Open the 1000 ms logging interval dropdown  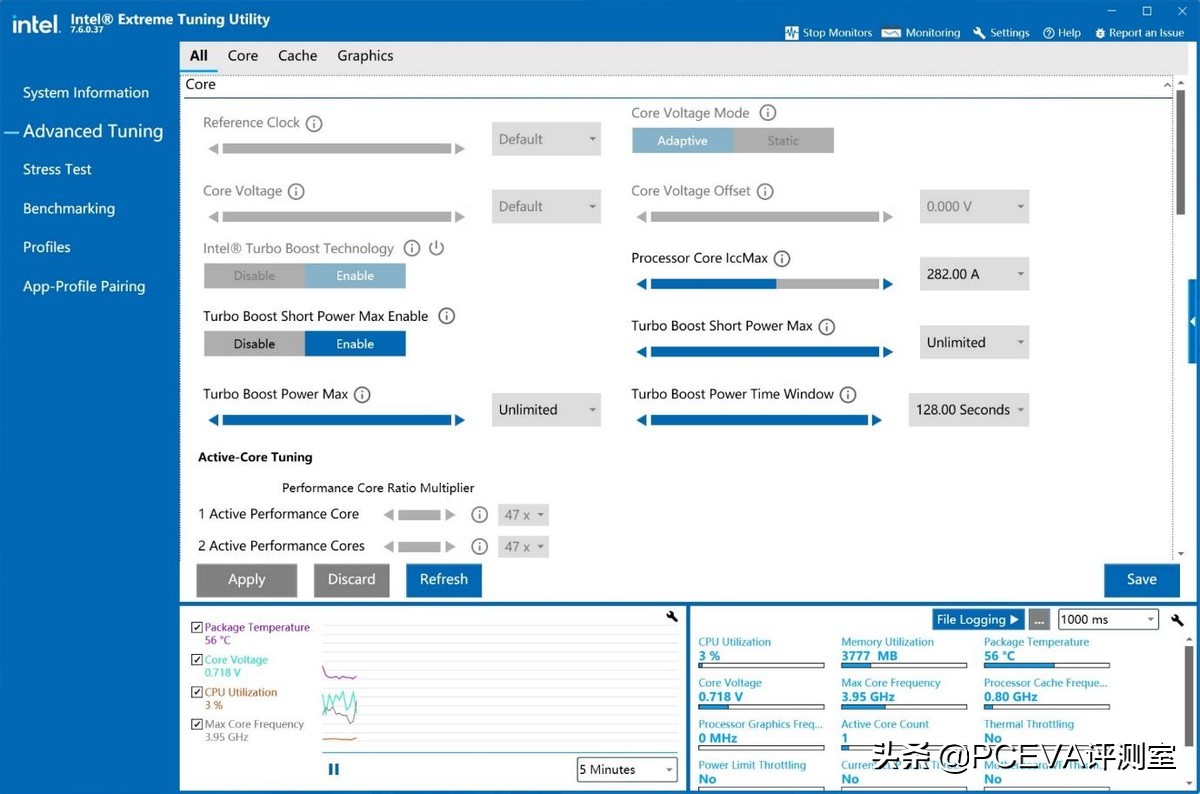click(1107, 619)
